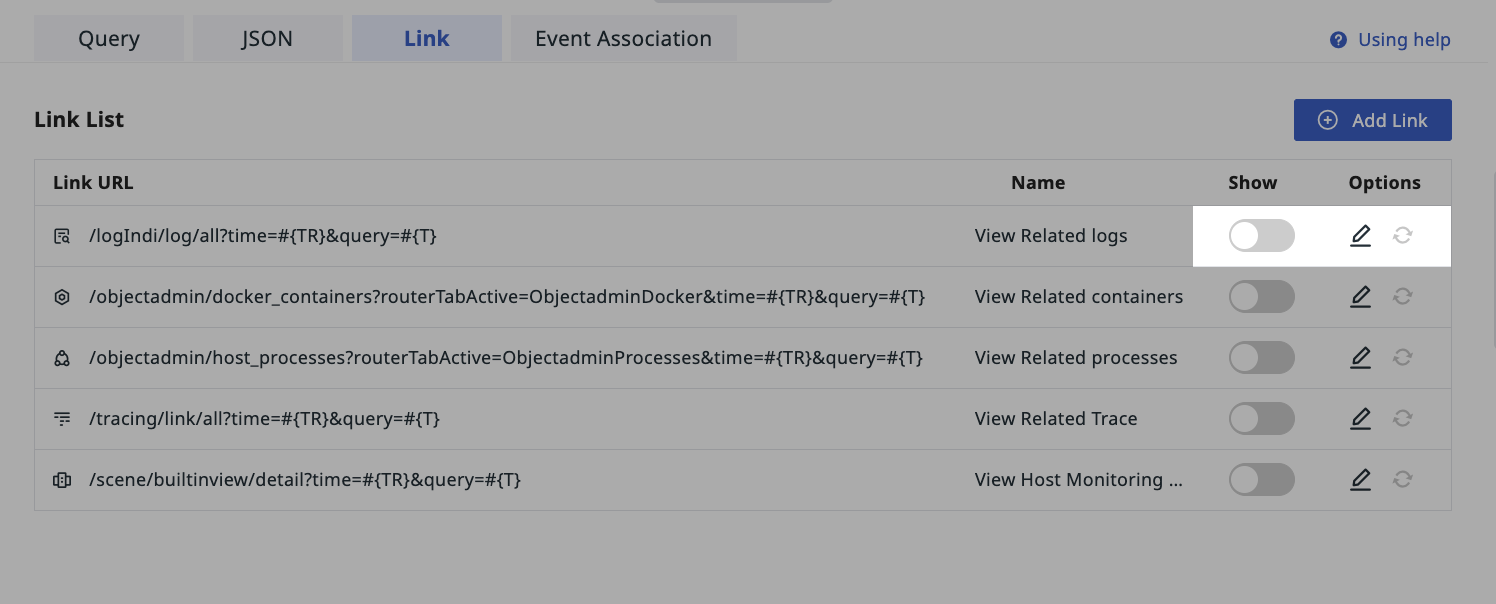The width and height of the screenshot is (1496, 604).
Task: Reset the View Related containers link
Action: 1403,297
